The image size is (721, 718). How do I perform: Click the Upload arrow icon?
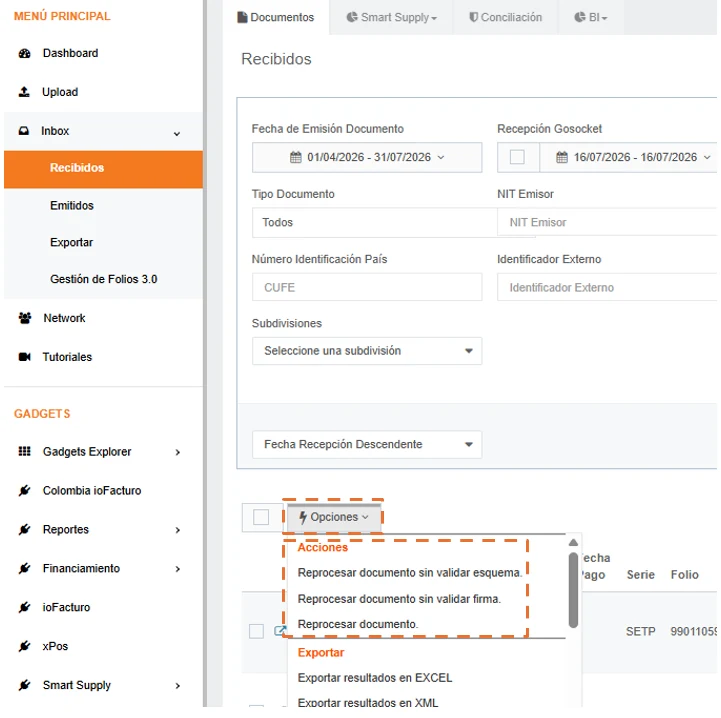[24, 92]
